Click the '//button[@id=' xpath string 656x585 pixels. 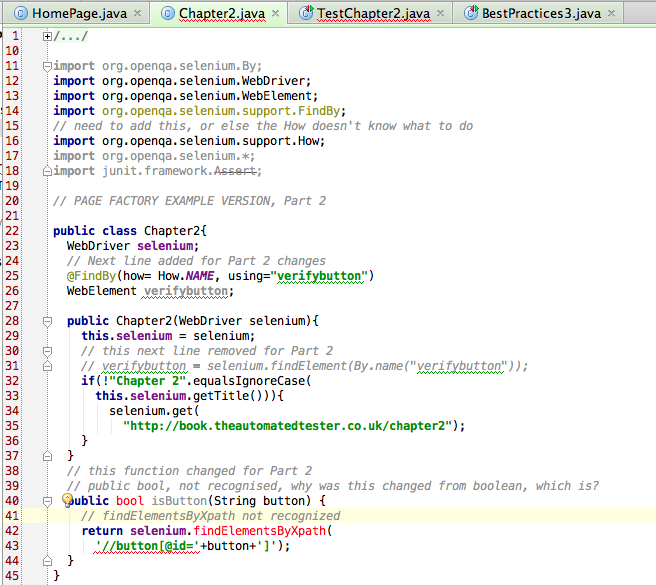click(148, 546)
